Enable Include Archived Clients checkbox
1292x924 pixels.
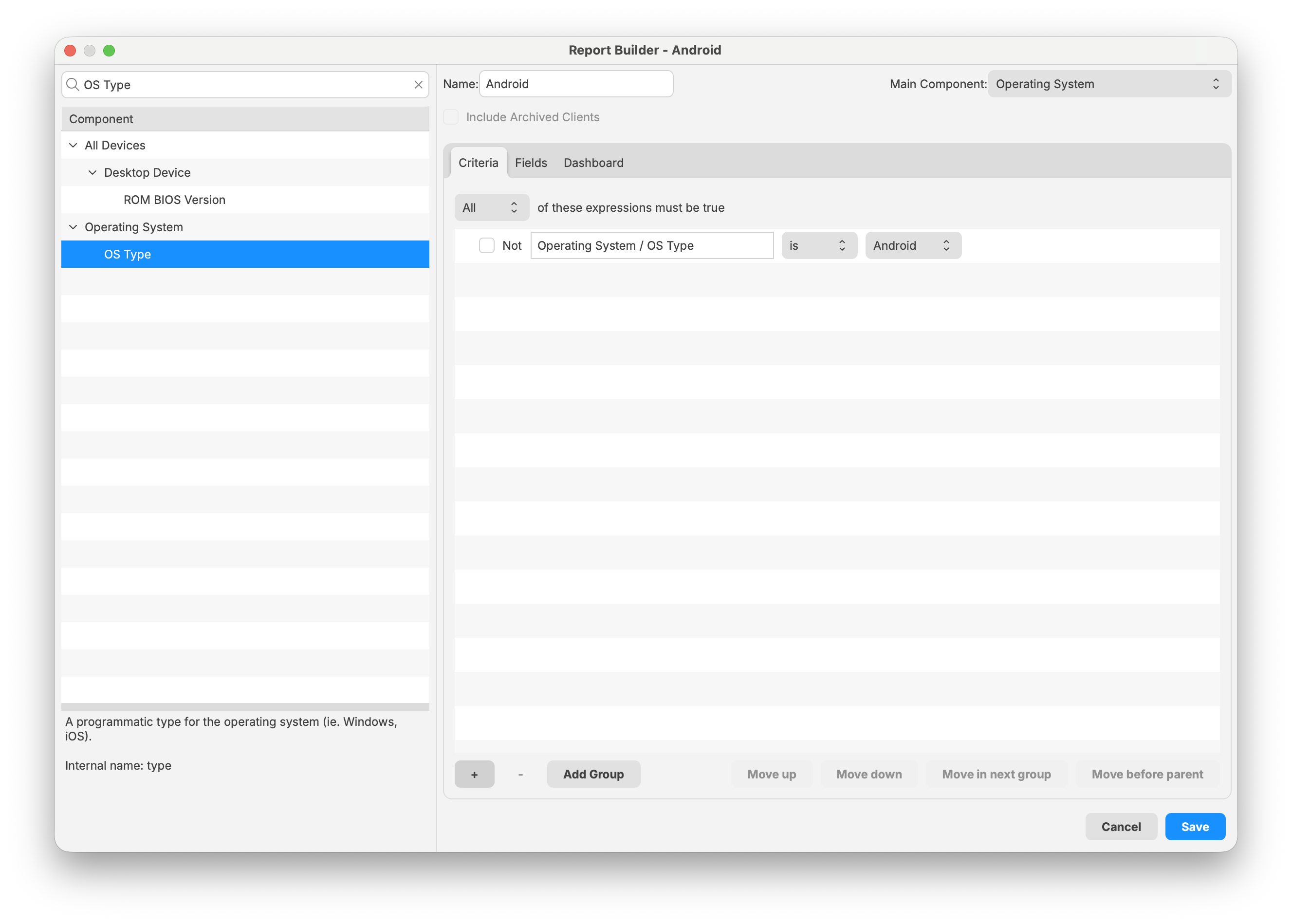(x=451, y=117)
